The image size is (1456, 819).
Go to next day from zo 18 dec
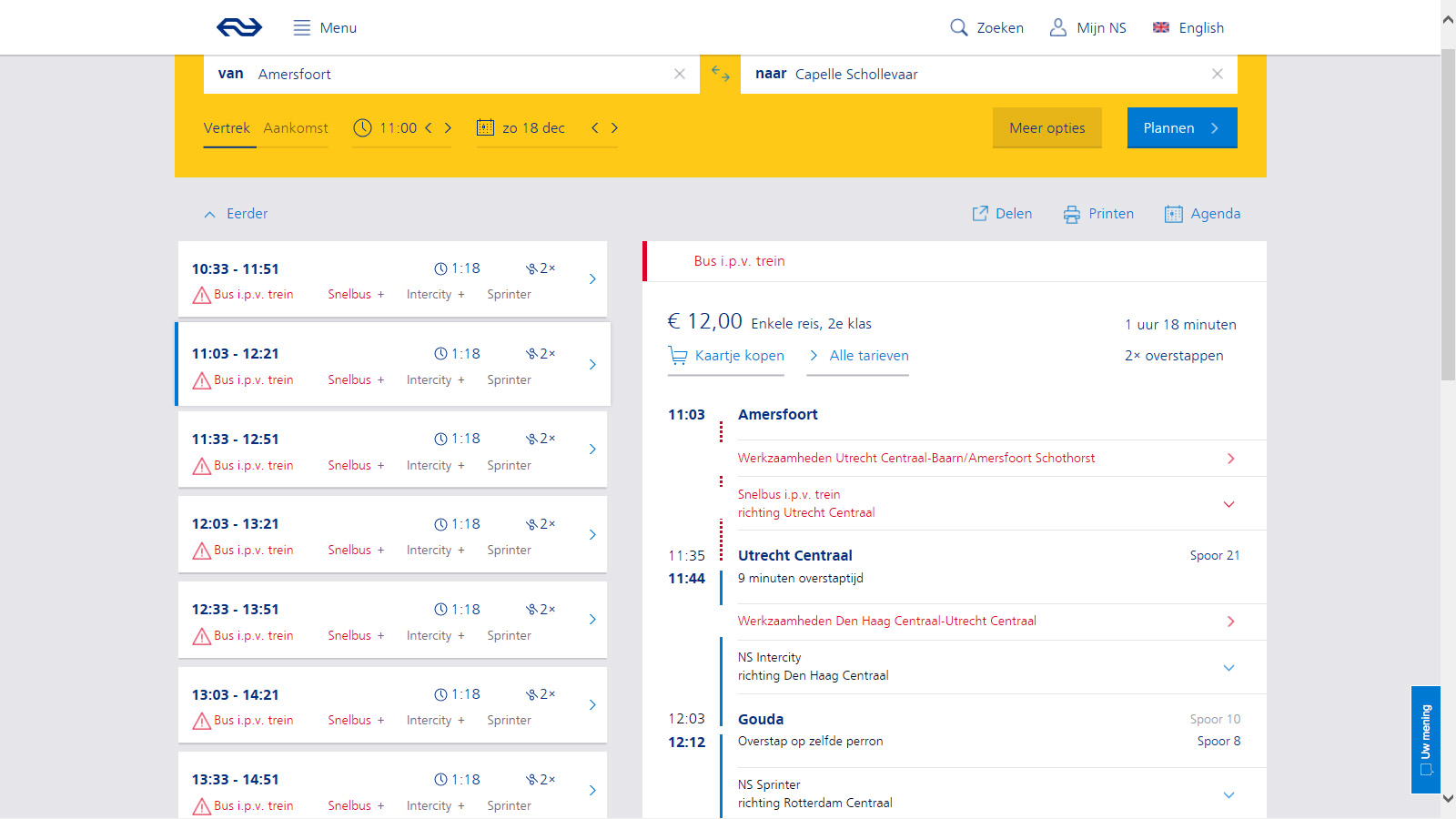pos(614,128)
